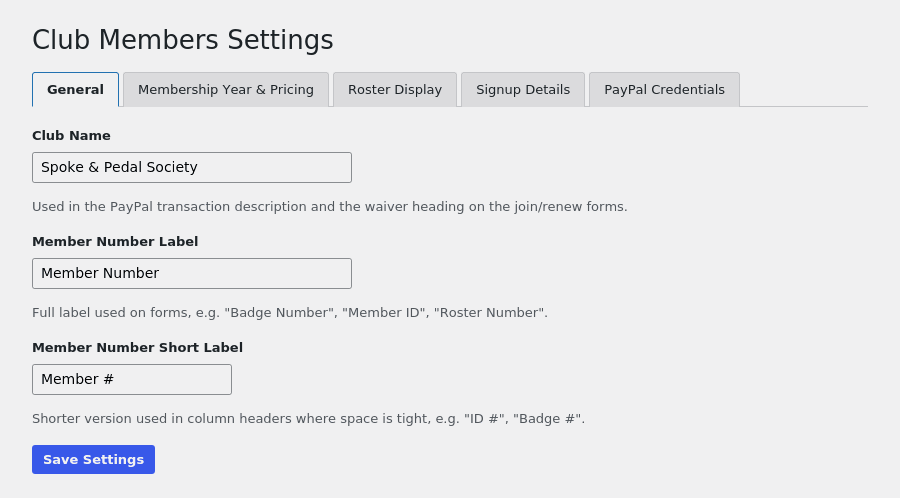Click the 'Member Number Short Label' heading
900x498 pixels.
pyautogui.click(x=137, y=348)
